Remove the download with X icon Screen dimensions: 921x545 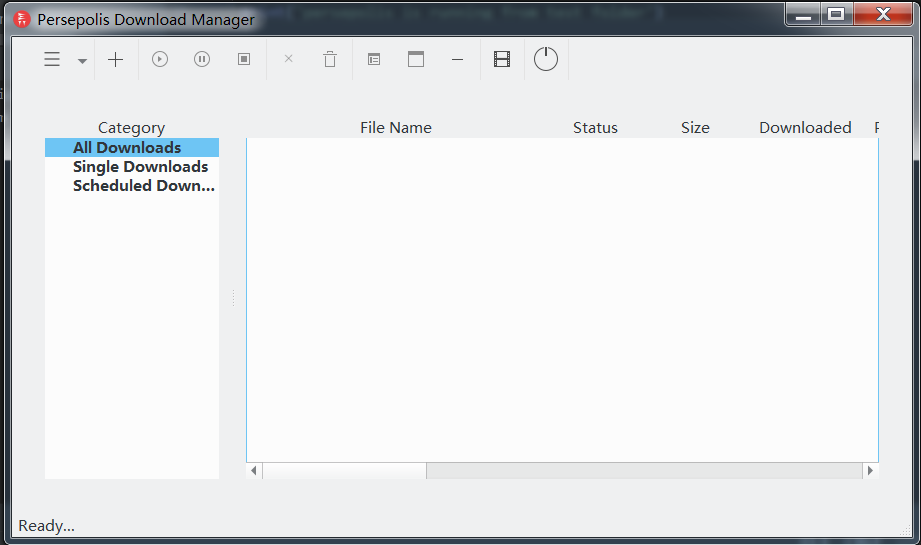coord(289,60)
